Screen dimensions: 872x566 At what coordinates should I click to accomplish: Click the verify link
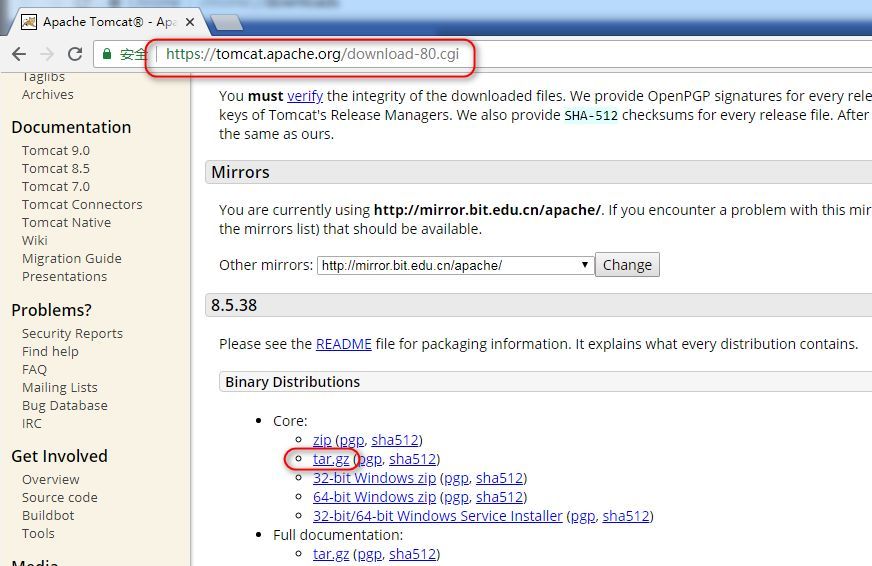(304, 96)
